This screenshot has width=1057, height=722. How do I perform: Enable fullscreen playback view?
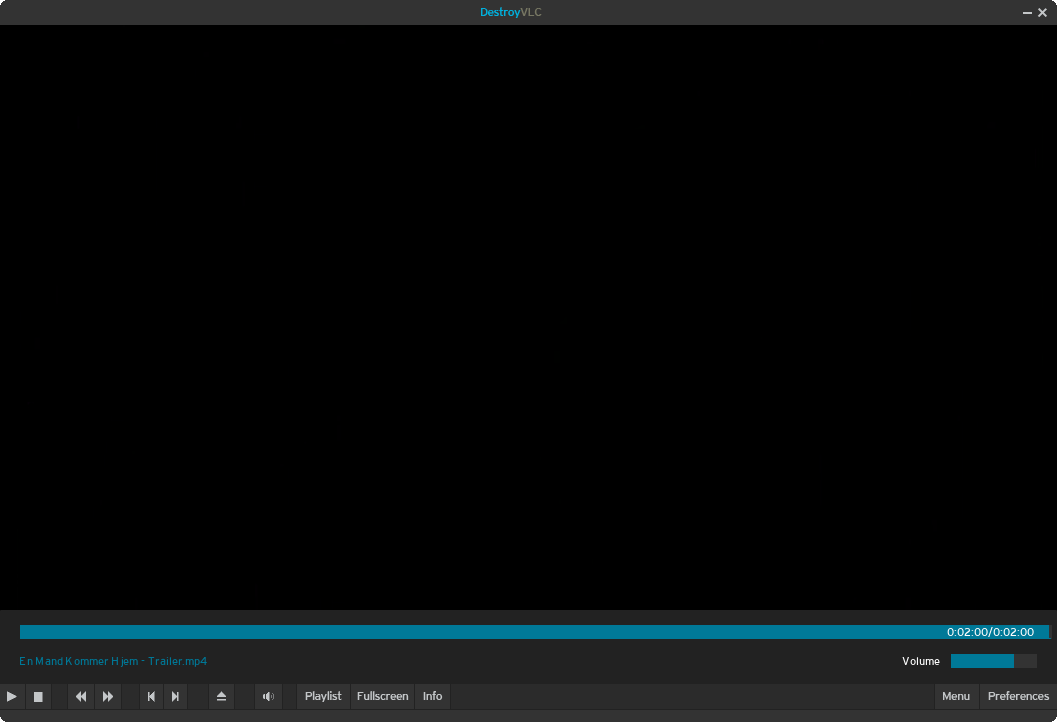[382, 696]
